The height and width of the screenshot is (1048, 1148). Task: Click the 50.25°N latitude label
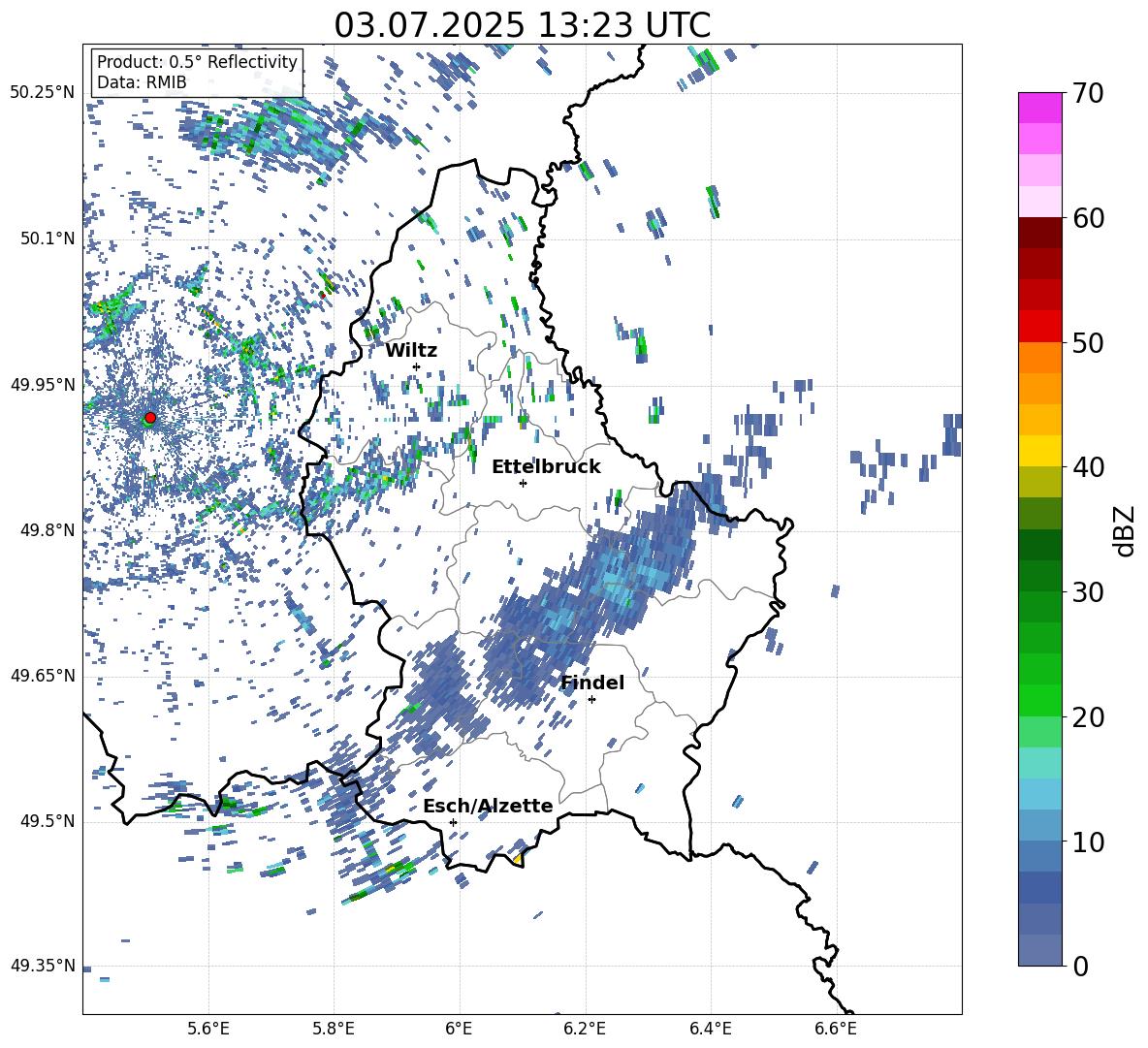coord(43,93)
